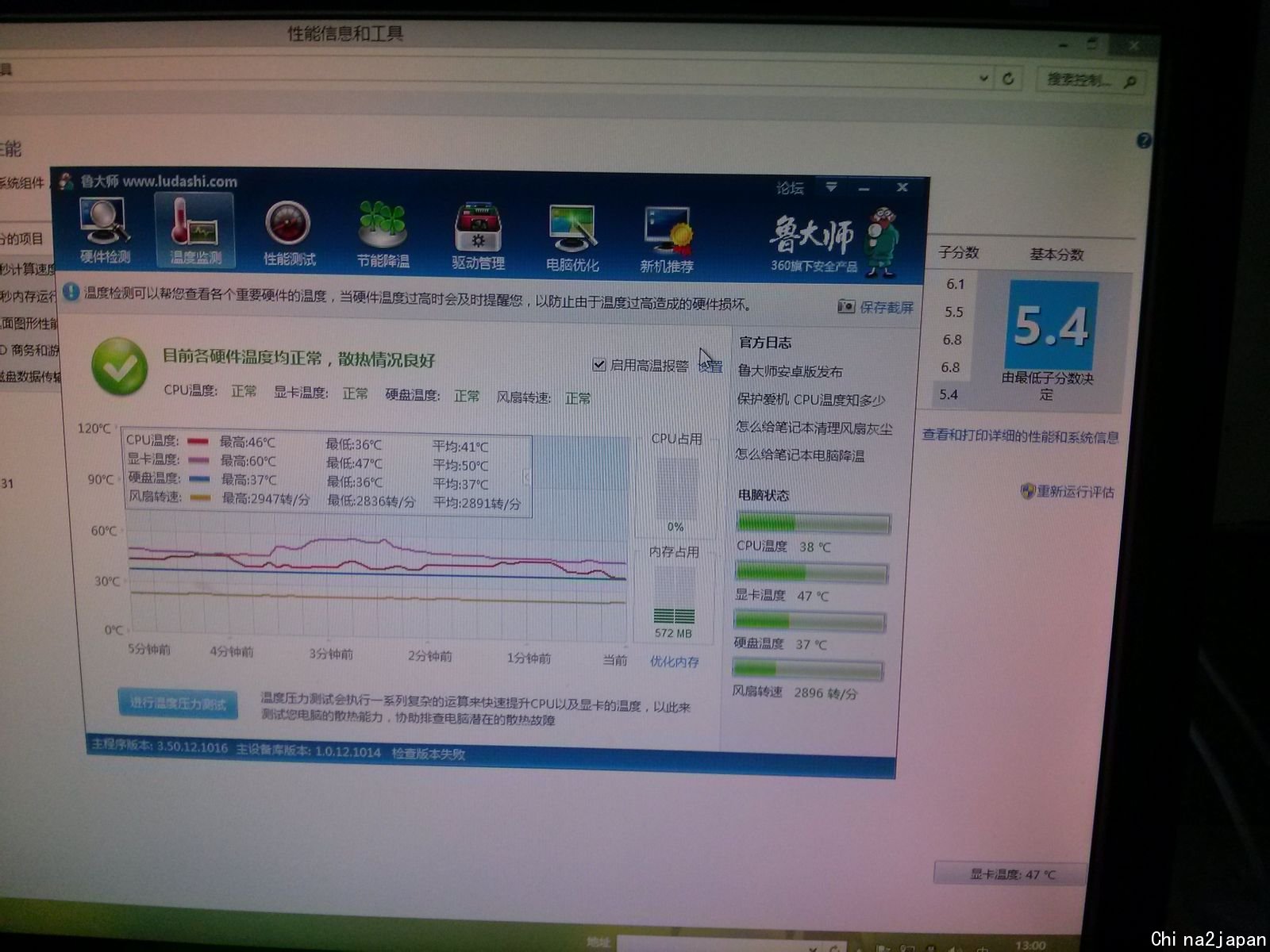The image size is (1270, 952).
Task: Click the 检查版本失败 status text
Action: [429, 754]
